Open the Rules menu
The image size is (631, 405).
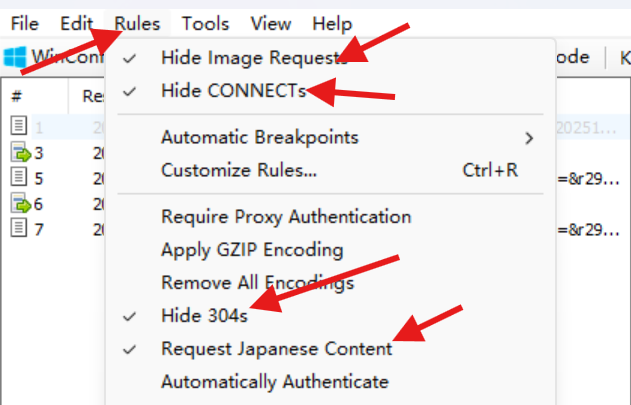click(x=137, y=23)
